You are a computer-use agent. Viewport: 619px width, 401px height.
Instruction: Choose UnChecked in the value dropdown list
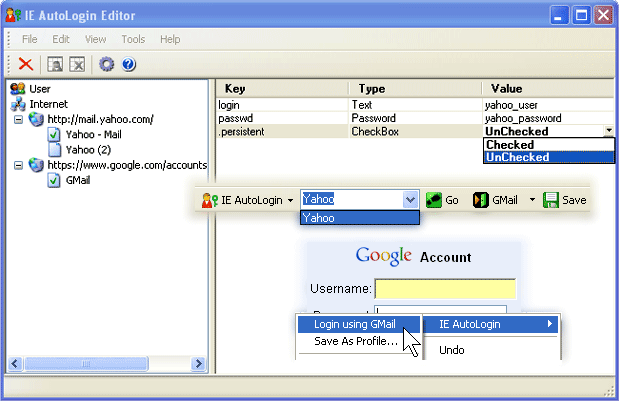549,157
